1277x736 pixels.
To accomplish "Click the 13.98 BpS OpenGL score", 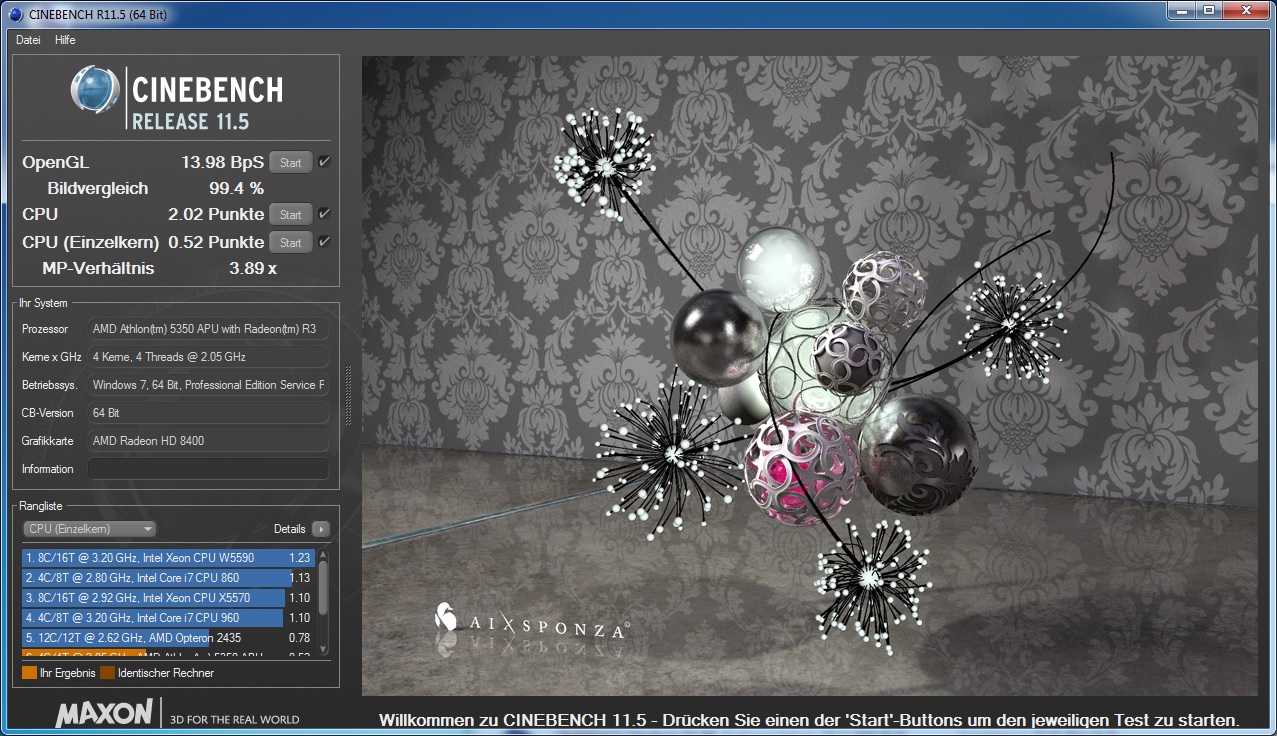I will coord(222,162).
